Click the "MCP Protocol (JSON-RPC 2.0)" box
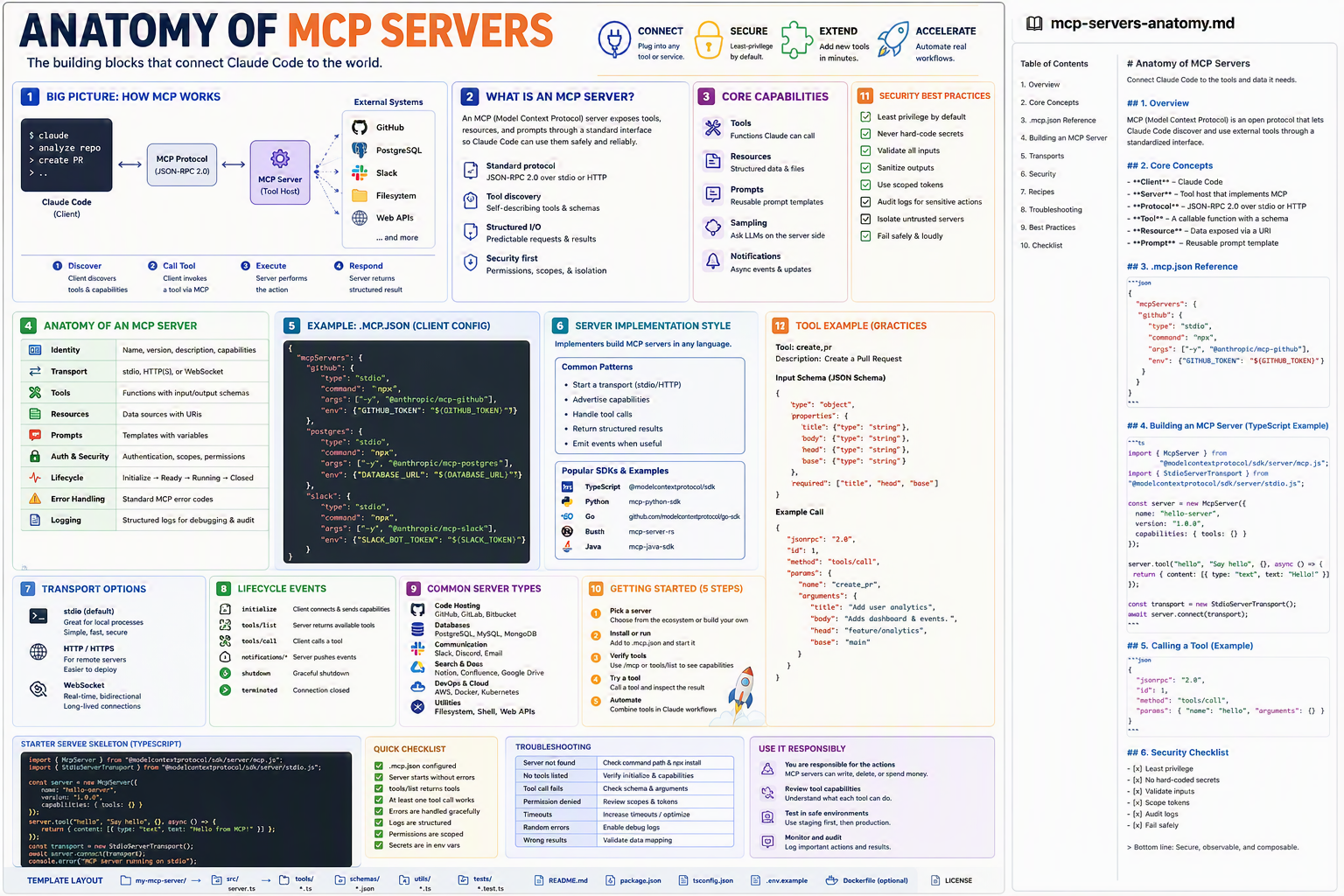 point(182,164)
